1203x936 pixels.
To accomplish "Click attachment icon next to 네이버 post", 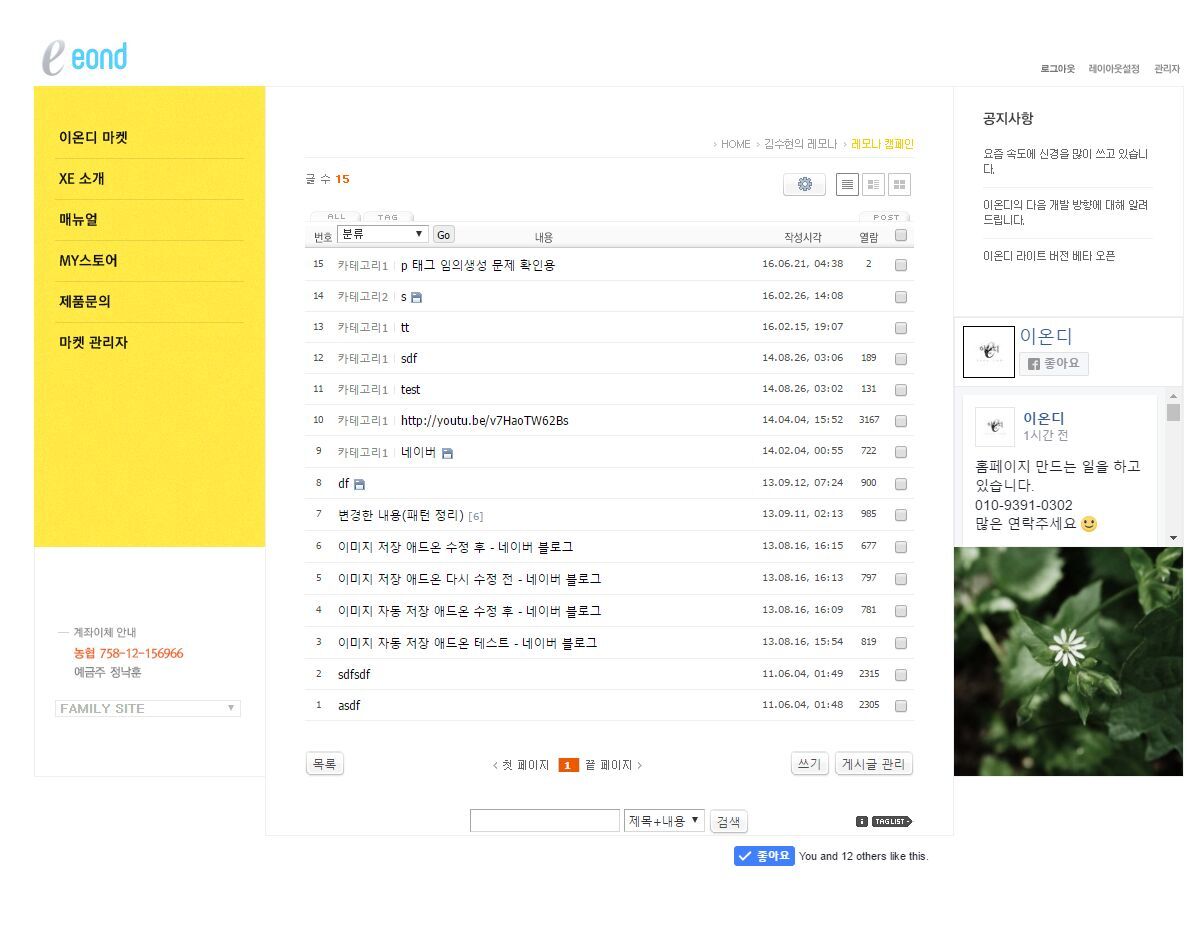I will pyautogui.click(x=447, y=453).
